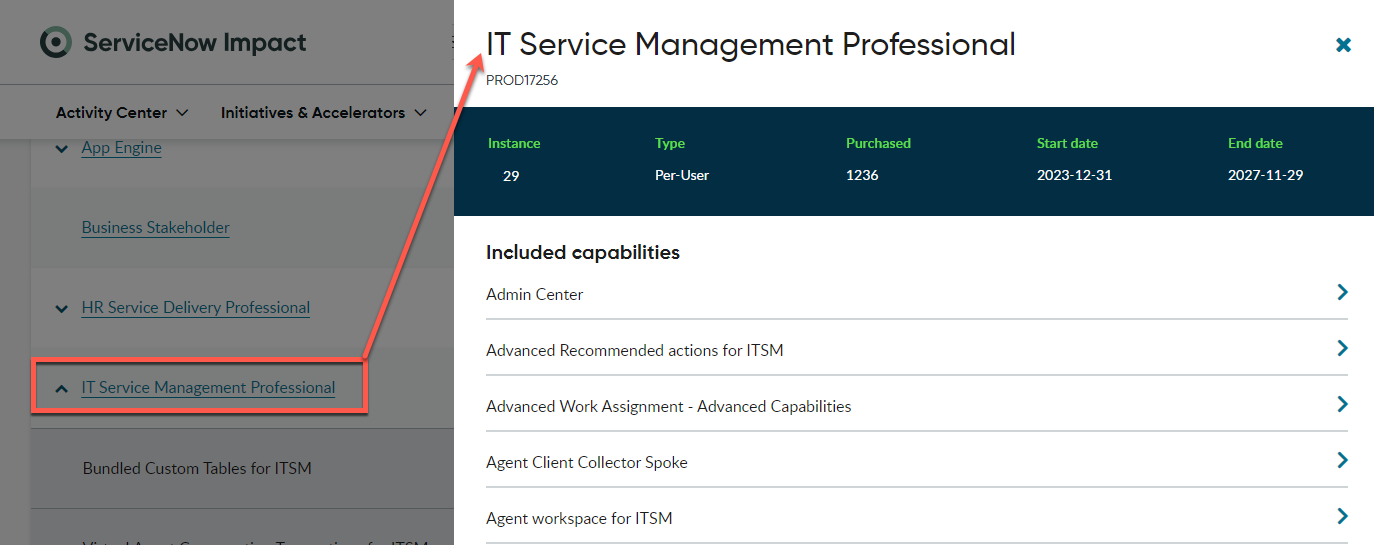Expand the HR Service Delivery Professional chevron
This screenshot has height=545, width=1374.
pyautogui.click(x=62, y=308)
